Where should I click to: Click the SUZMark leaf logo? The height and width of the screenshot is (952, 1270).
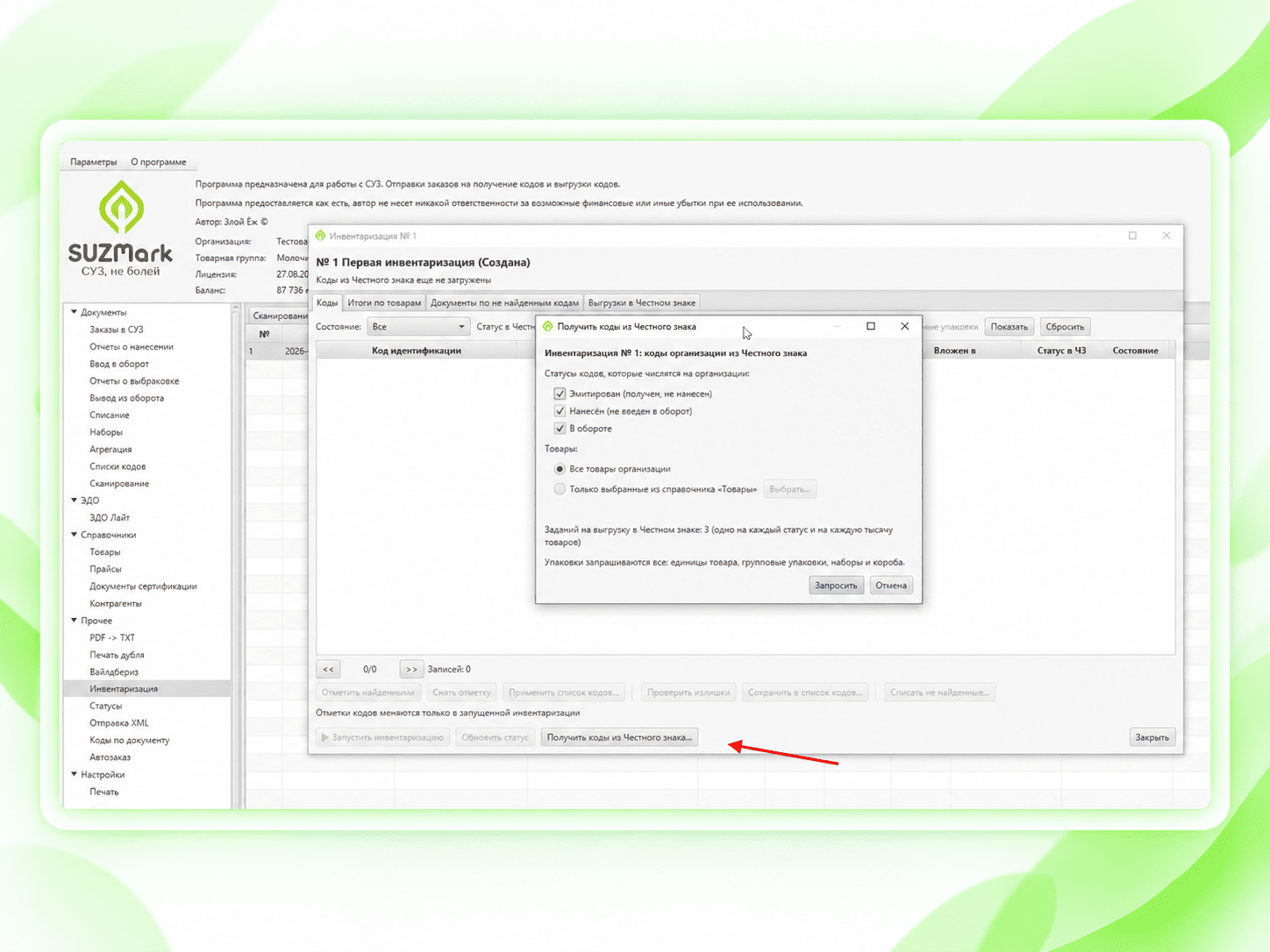pyautogui.click(x=121, y=208)
